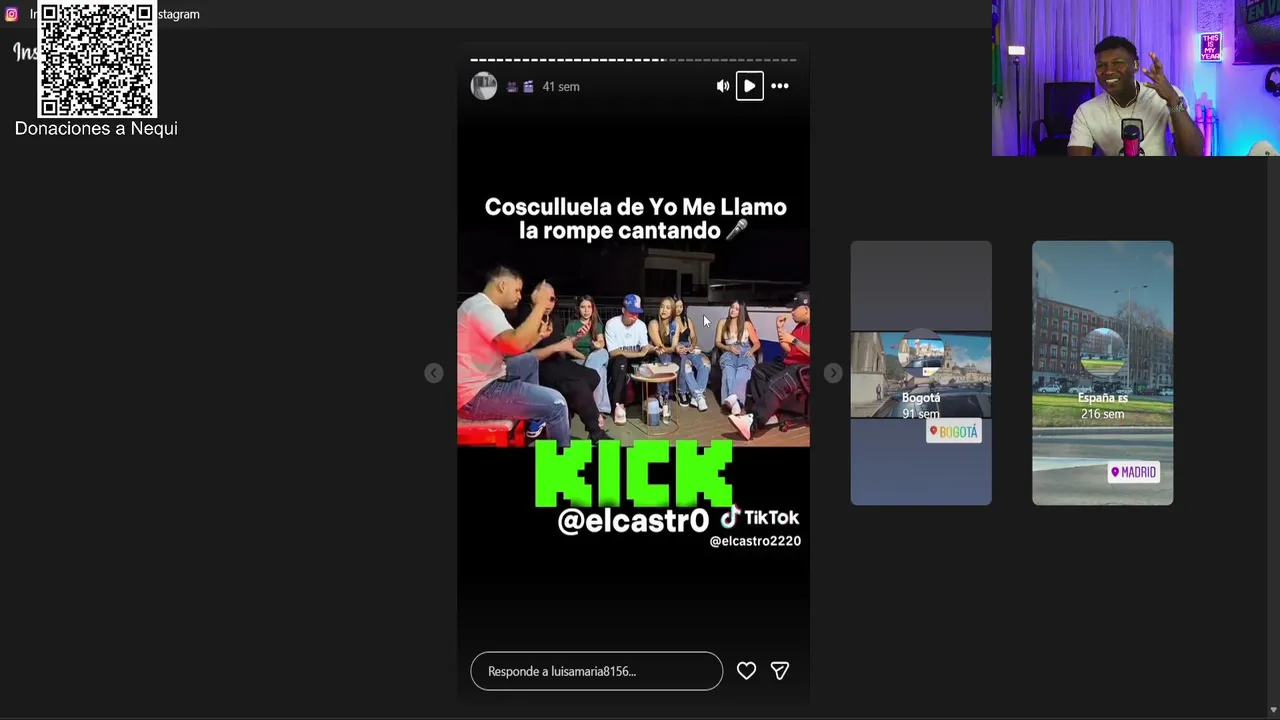
Task: Like the story with heart icon
Action: tap(746, 671)
